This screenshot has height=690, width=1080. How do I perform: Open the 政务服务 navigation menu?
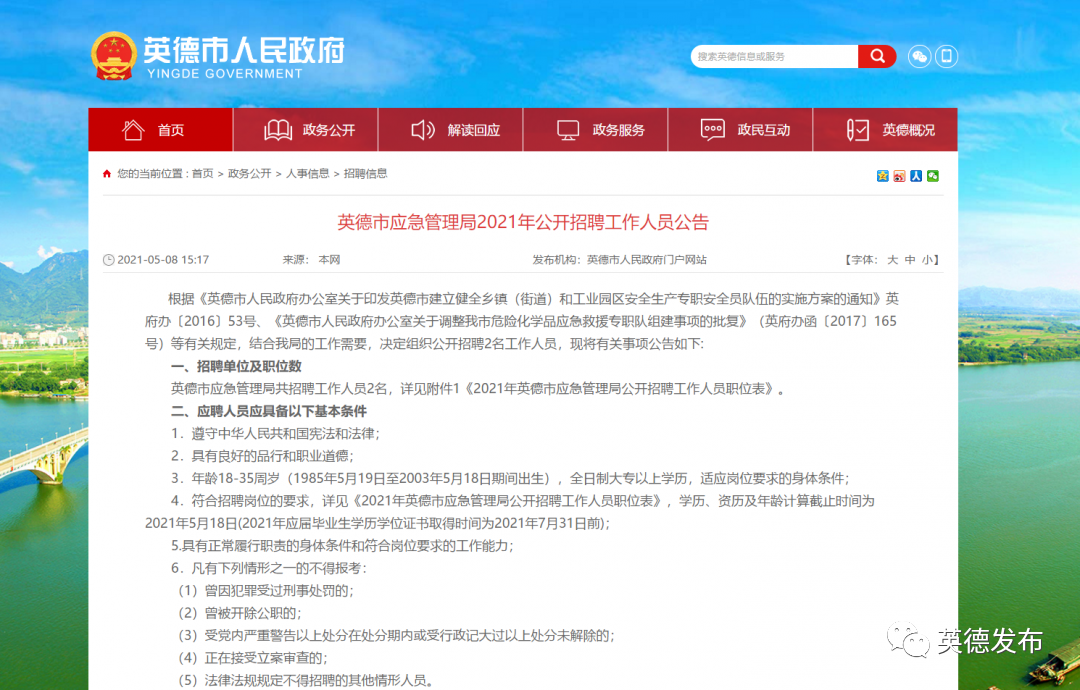tap(596, 129)
